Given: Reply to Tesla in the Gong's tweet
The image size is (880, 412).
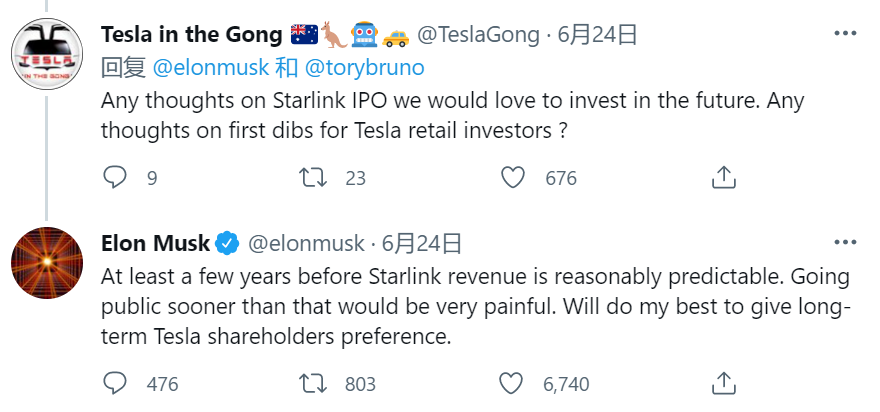Looking at the screenshot, I should [x=116, y=178].
